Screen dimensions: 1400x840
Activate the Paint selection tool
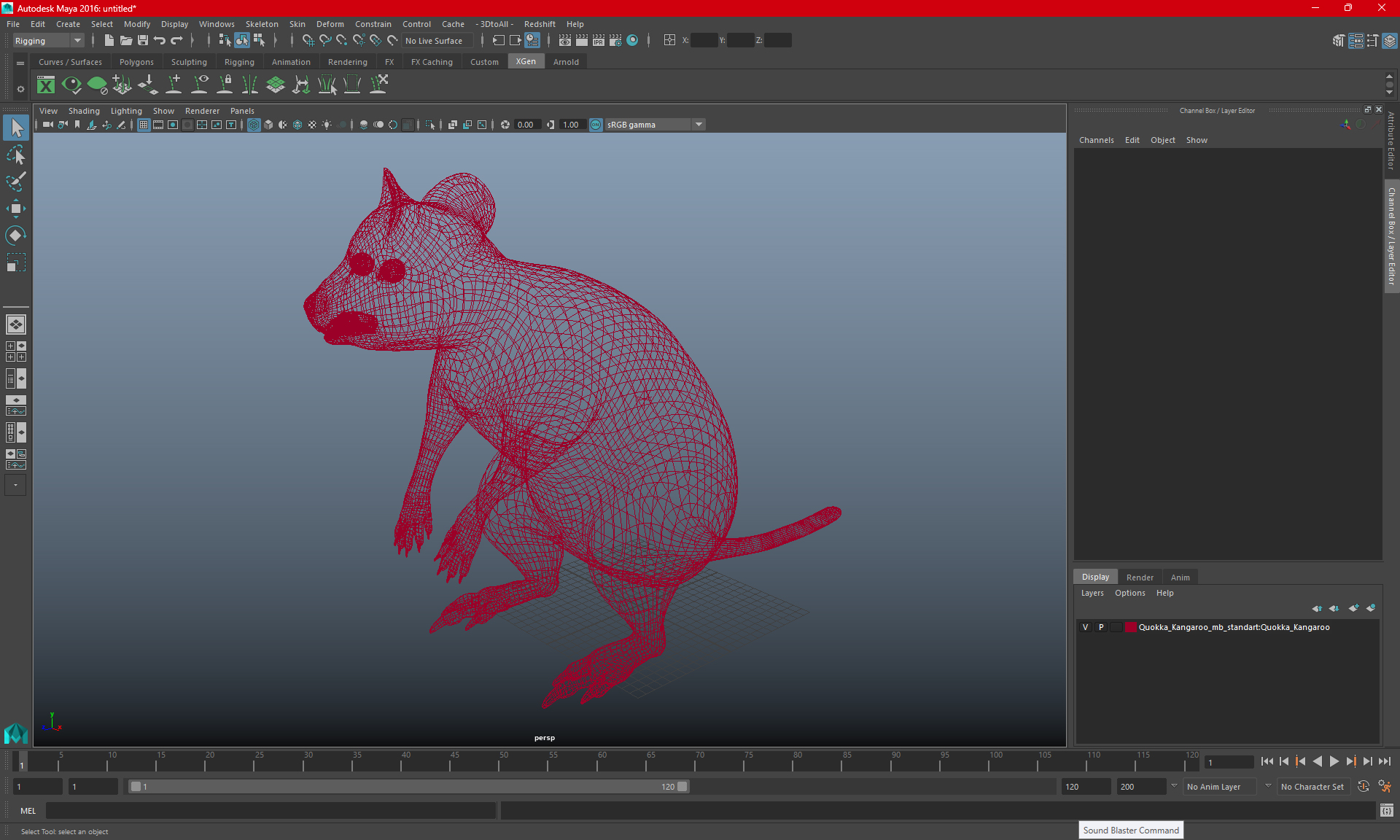click(x=16, y=182)
